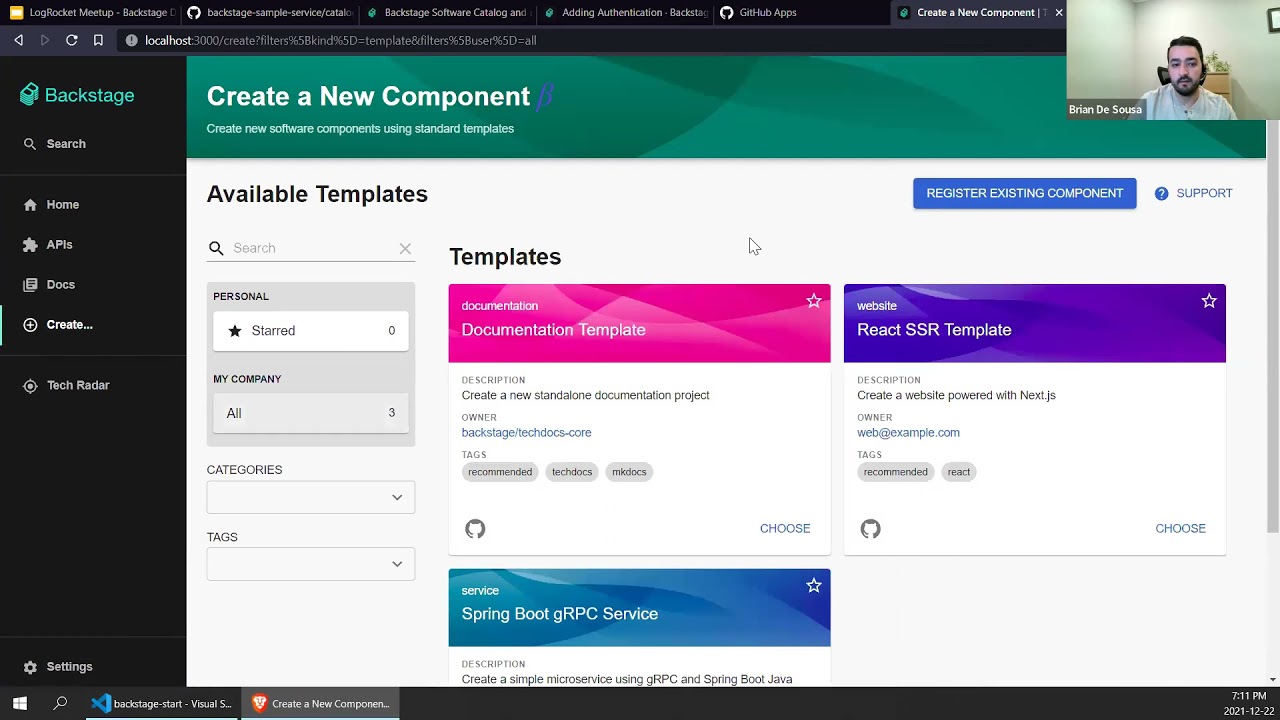Open APIs puzzle-piece sidebar icon
This screenshot has width=1280, height=720.
[30, 245]
